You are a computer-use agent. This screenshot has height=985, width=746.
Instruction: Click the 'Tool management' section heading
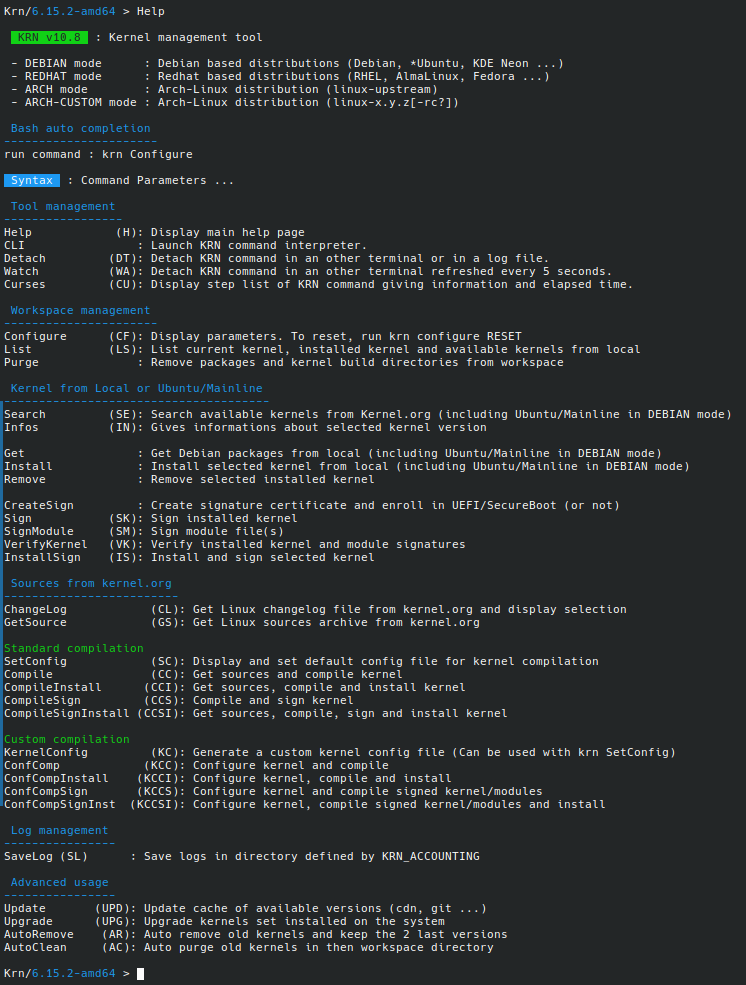pos(63,206)
